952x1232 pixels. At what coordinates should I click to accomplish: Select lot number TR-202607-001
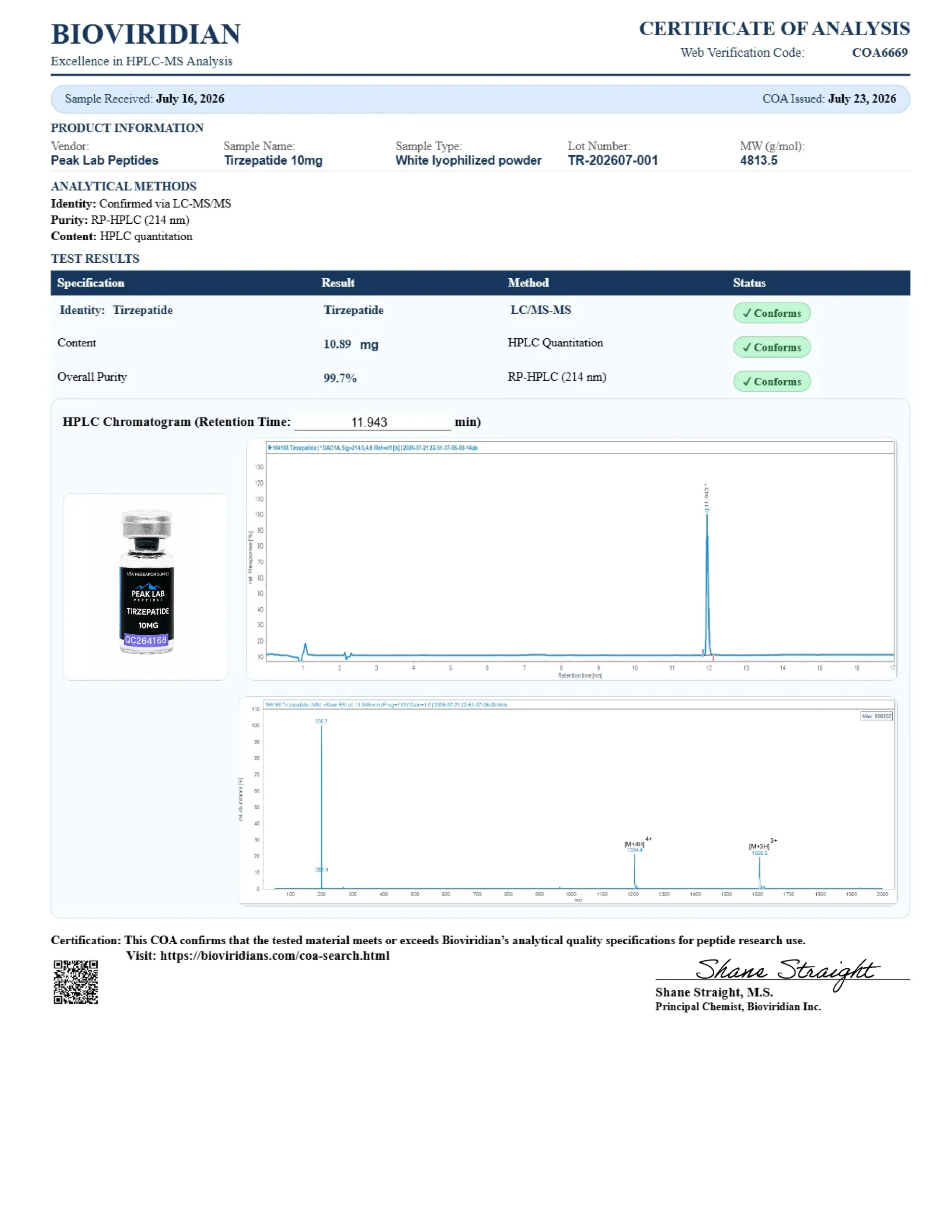point(612,160)
